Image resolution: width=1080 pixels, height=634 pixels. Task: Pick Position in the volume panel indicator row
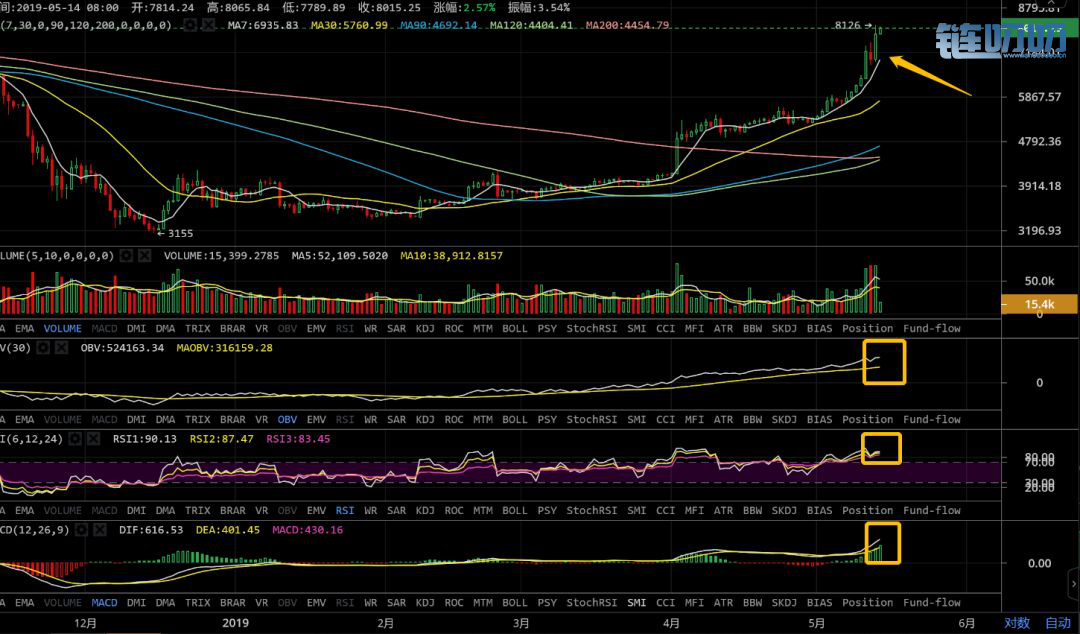click(x=867, y=328)
